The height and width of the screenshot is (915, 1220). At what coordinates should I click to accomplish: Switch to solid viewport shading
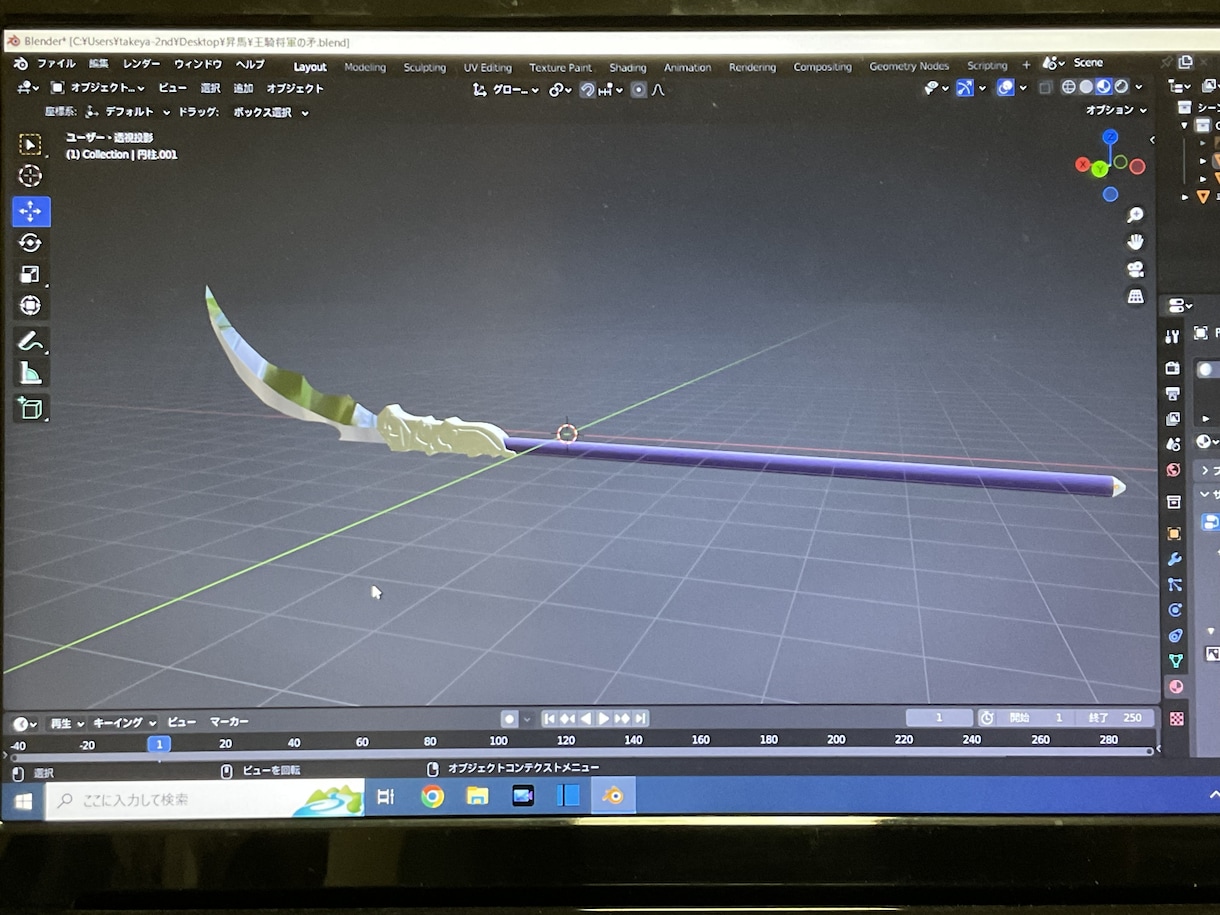point(1086,87)
